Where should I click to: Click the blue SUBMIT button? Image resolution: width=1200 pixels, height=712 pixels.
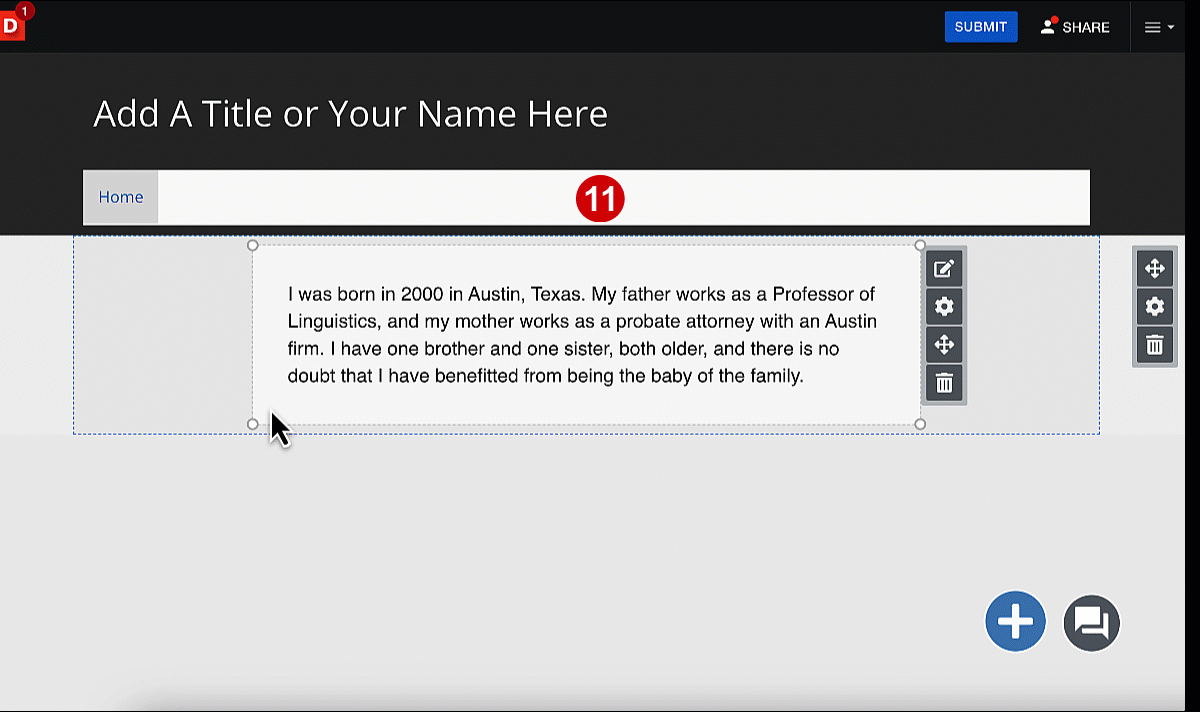[x=980, y=27]
